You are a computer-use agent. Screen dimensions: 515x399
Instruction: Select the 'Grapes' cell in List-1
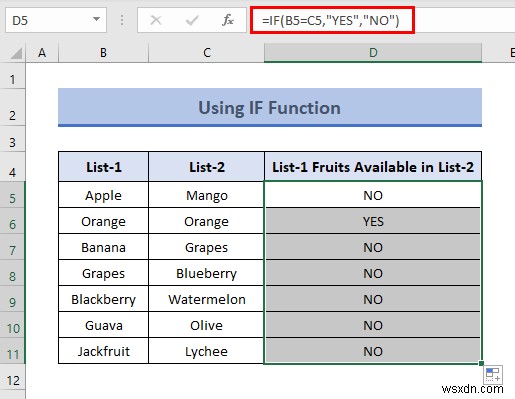coord(103,273)
